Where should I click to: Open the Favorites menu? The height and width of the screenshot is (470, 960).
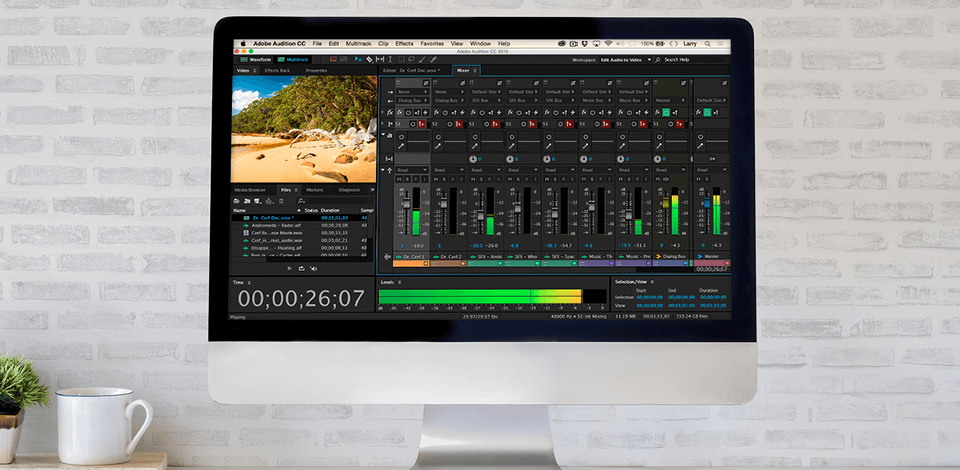coord(432,44)
